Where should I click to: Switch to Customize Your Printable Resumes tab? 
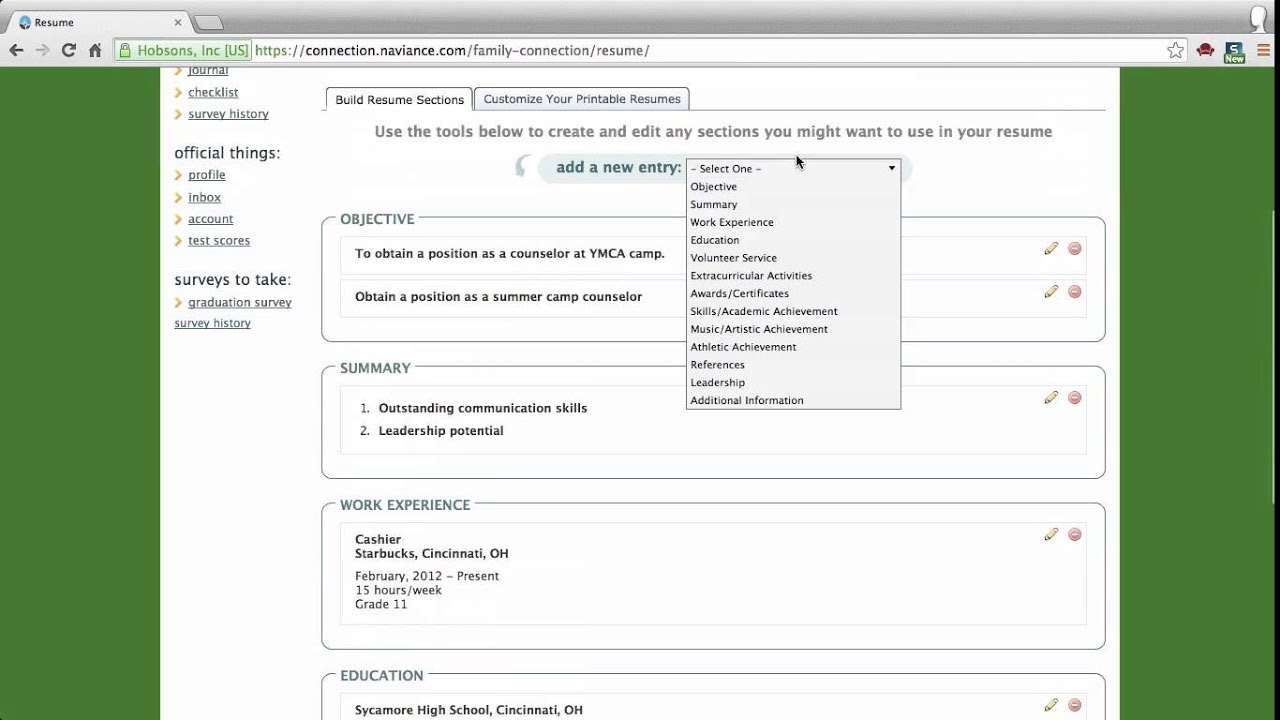click(x=582, y=99)
